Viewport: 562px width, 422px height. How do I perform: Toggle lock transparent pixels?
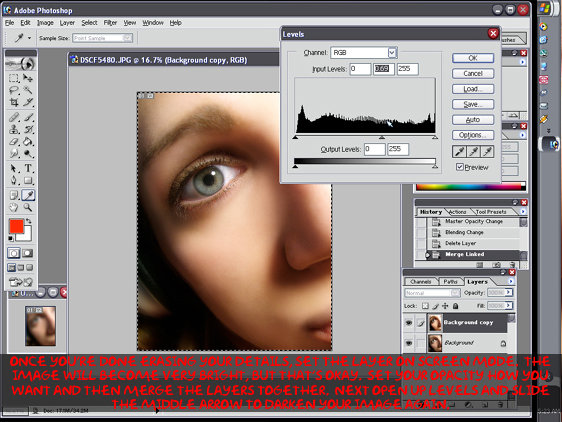coord(425,306)
